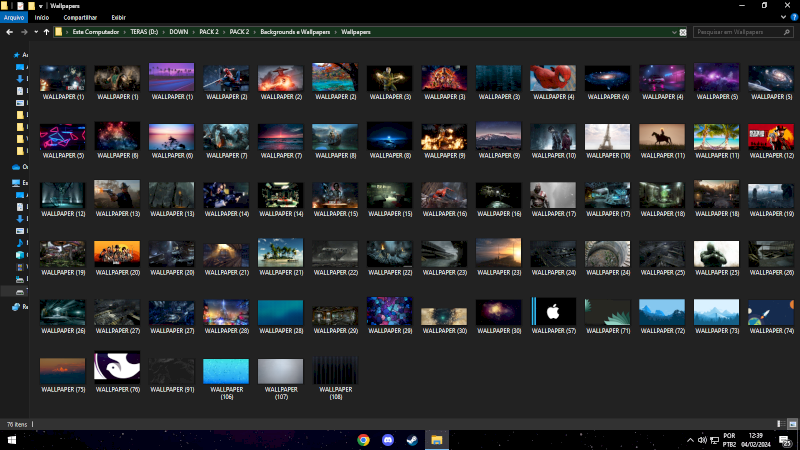Select WALLPAPER (75) sunset thumbnail
Screen dimensions: 800x450
[63, 370]
